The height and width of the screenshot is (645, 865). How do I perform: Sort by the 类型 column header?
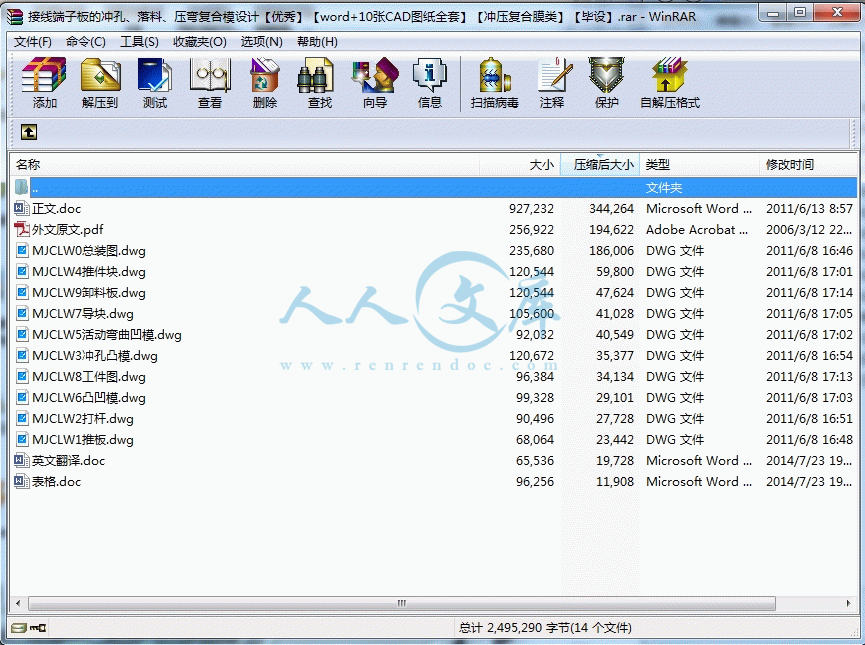pos(700,164)
